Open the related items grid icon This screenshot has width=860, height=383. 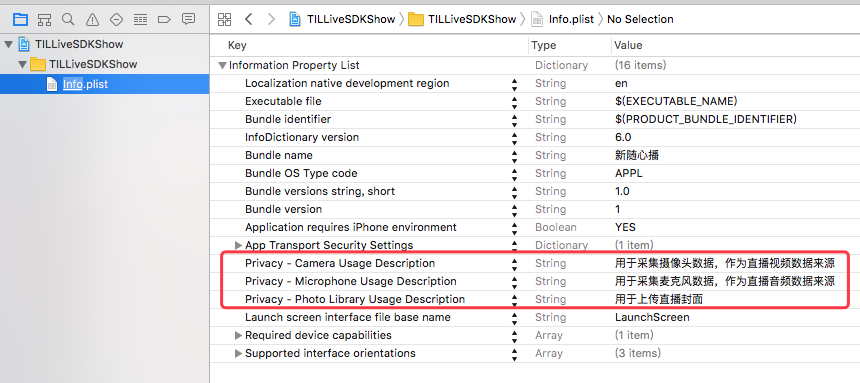click(x=224, y=20)
